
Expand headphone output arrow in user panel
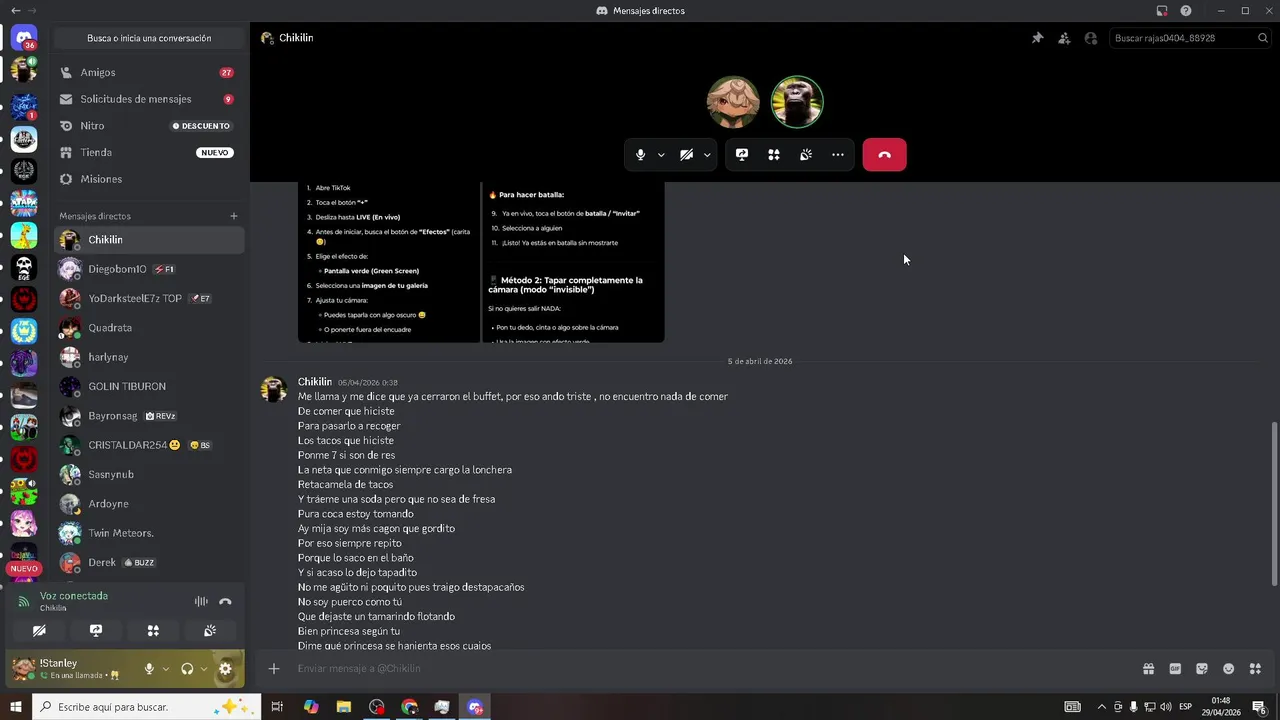[204, 669]
